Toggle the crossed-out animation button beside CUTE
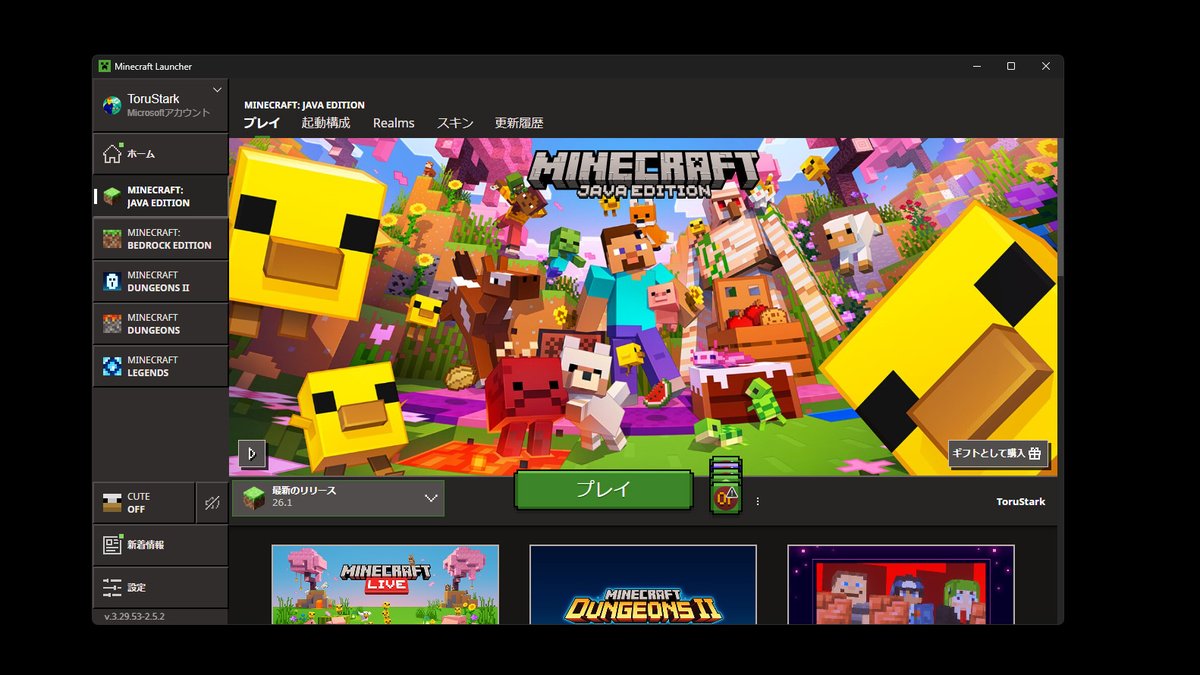 tap(212, 503)
